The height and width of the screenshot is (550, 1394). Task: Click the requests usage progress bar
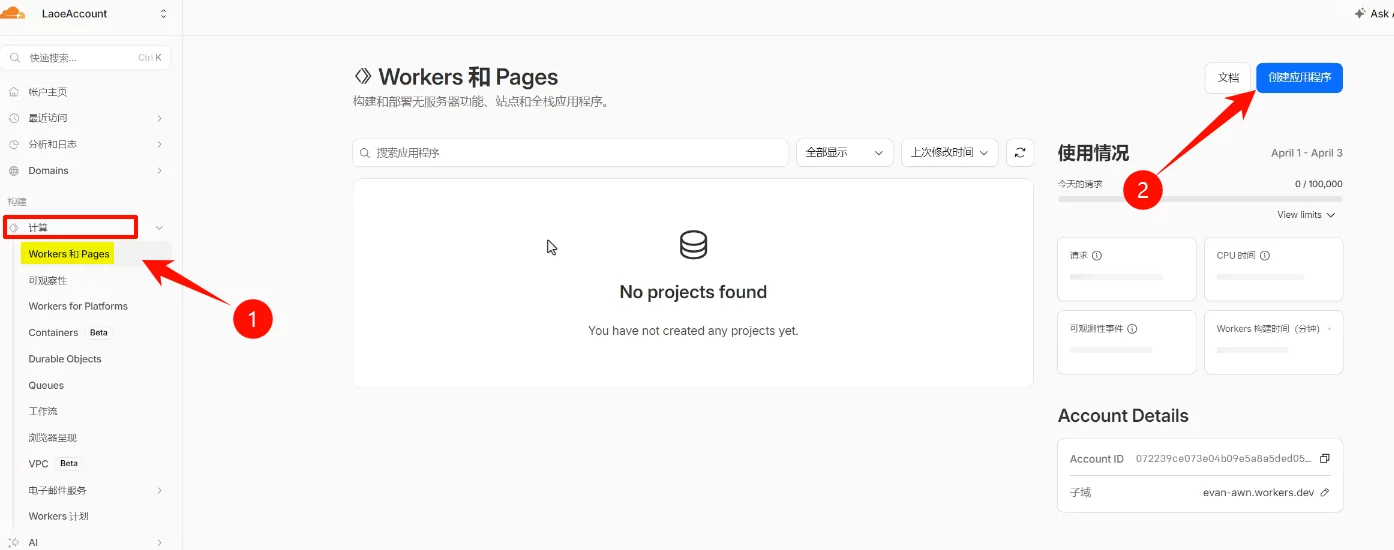click(1200, 199)
